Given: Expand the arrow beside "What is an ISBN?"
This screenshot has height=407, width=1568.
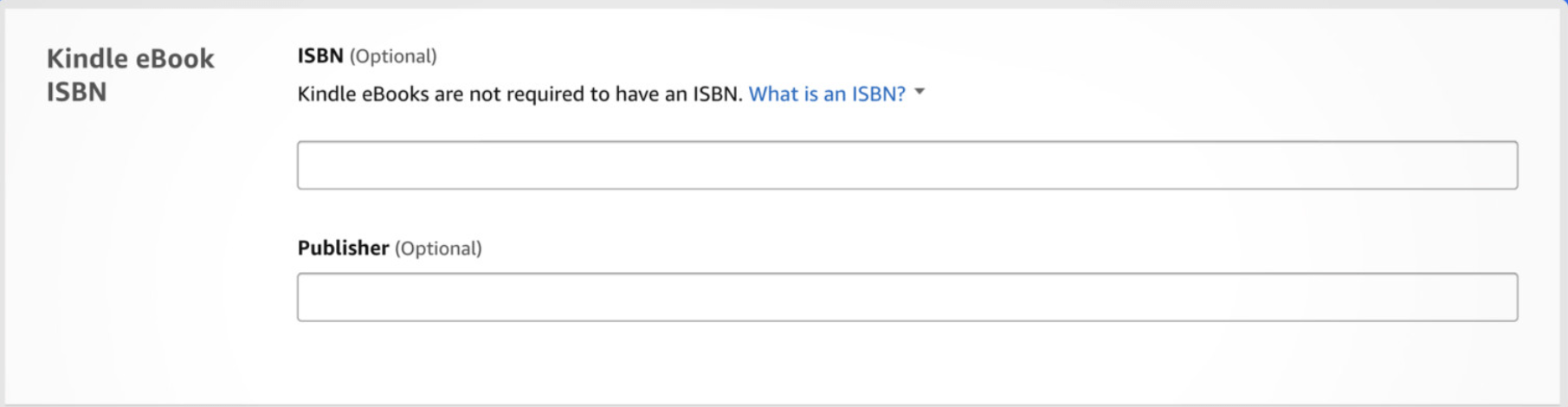Looking at the screenshot, I should coord(920,92).
